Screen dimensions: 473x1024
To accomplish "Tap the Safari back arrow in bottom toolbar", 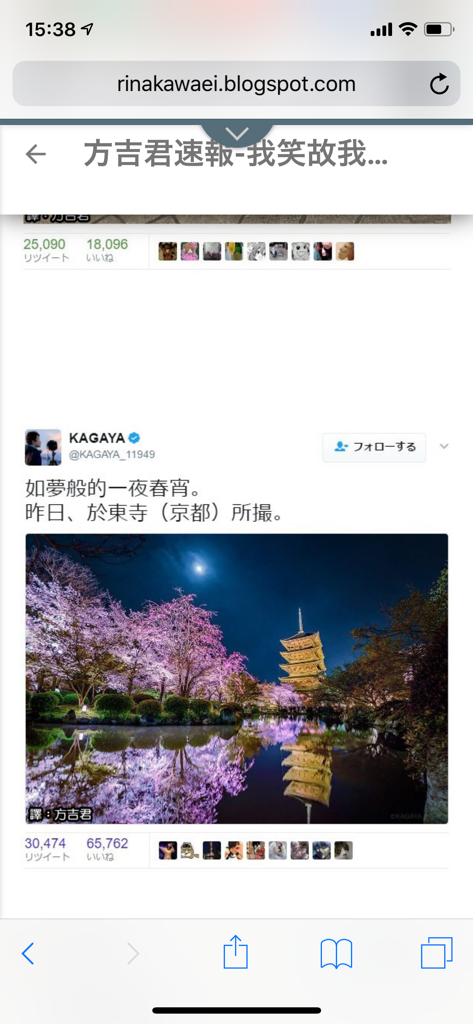I will 27,954.
